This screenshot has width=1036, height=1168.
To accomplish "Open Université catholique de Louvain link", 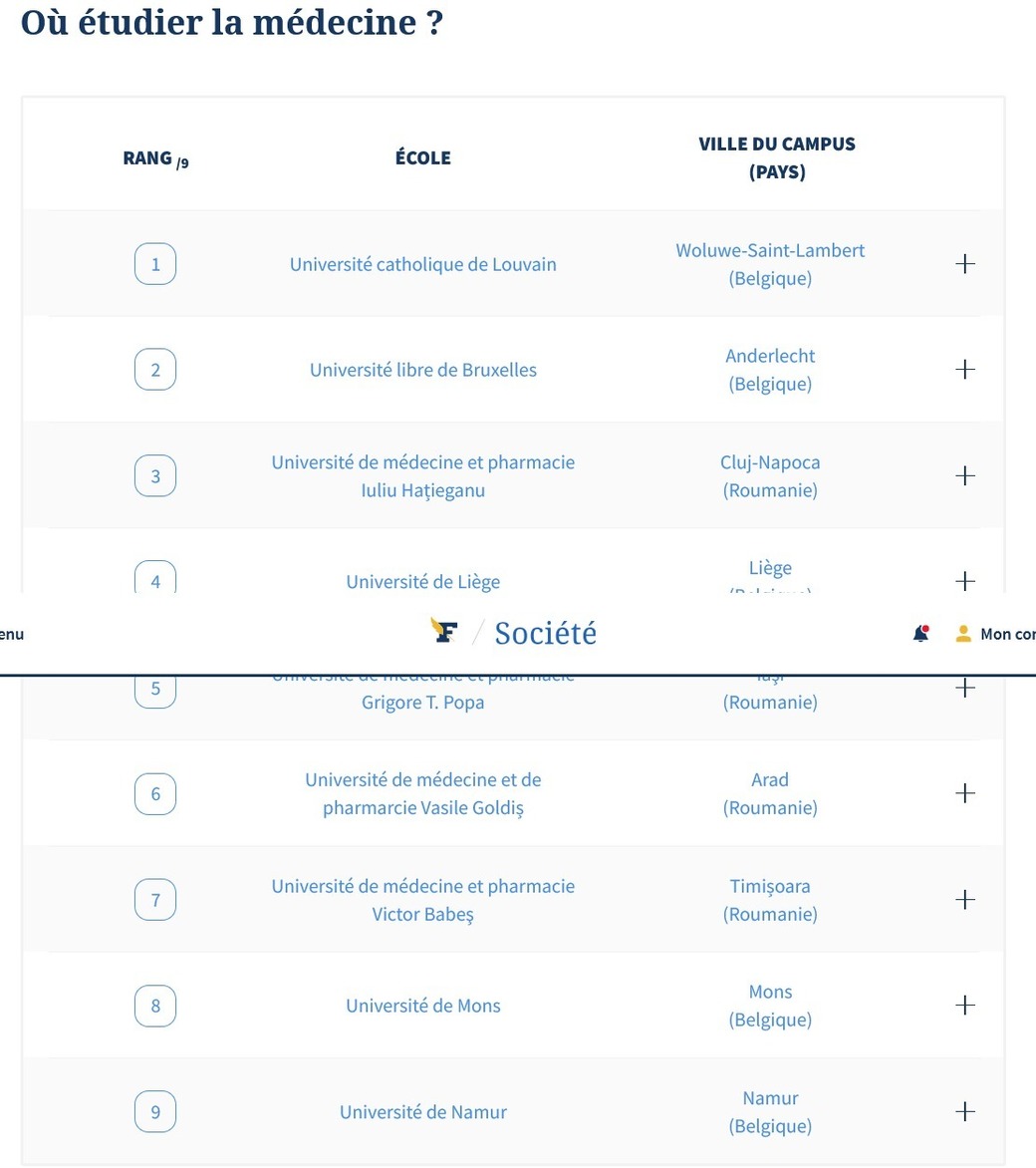I will (x=422, y=265).
